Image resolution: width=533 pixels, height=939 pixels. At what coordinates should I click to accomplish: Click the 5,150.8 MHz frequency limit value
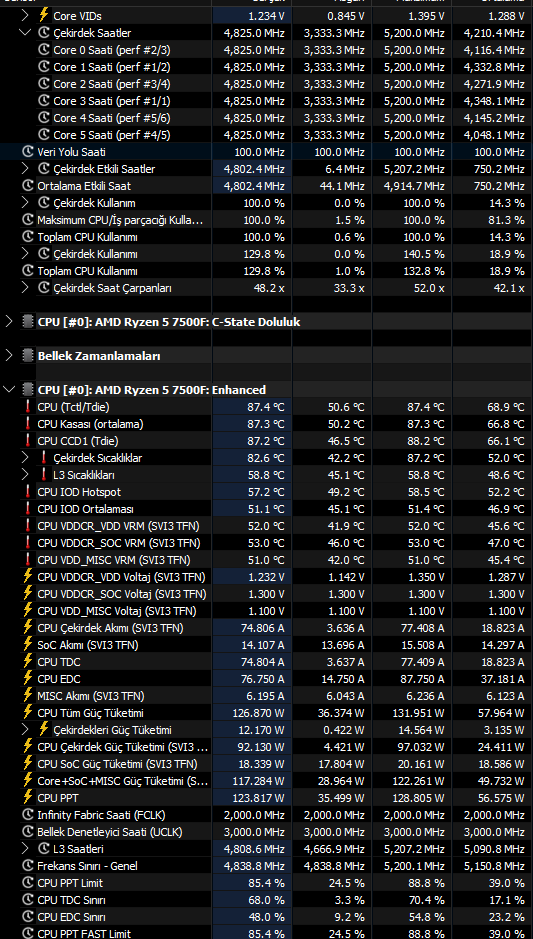pos(494,866)
